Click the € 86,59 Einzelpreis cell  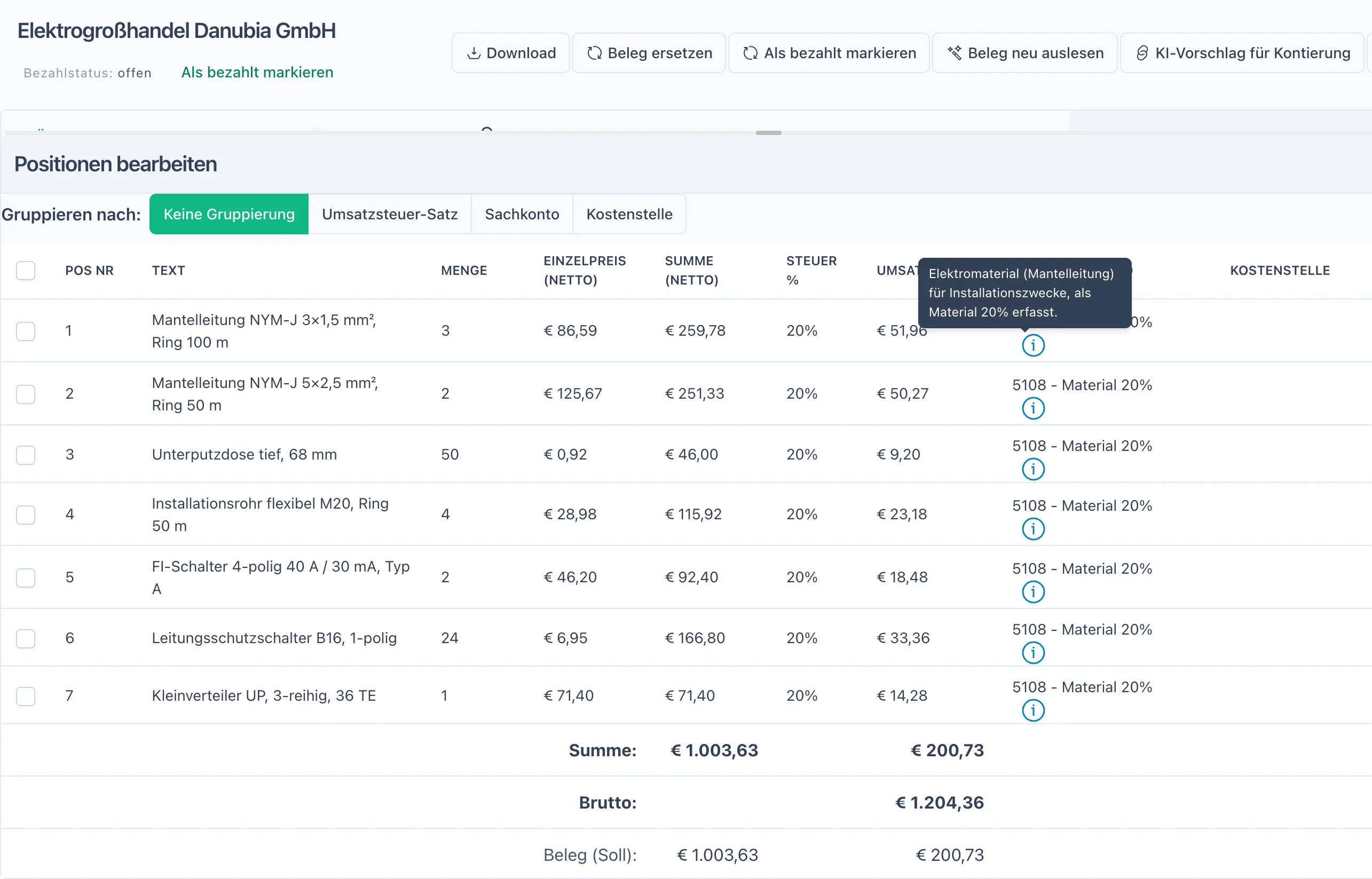[x=570, y=330]
